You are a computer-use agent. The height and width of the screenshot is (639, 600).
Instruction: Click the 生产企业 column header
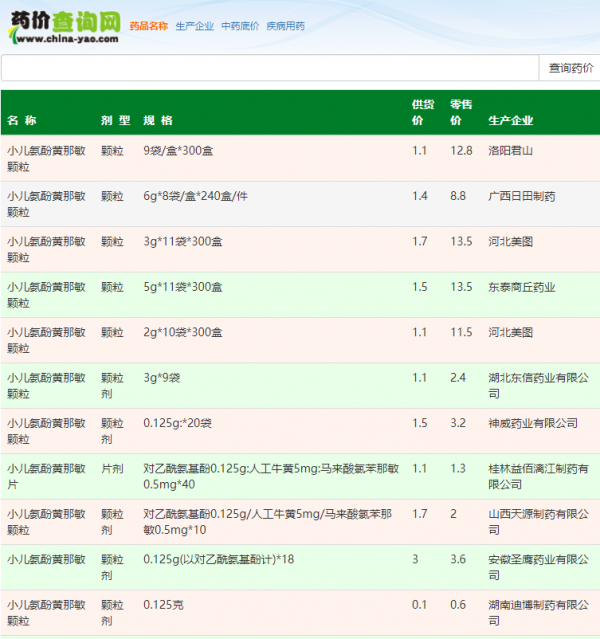tap(510, 121)
